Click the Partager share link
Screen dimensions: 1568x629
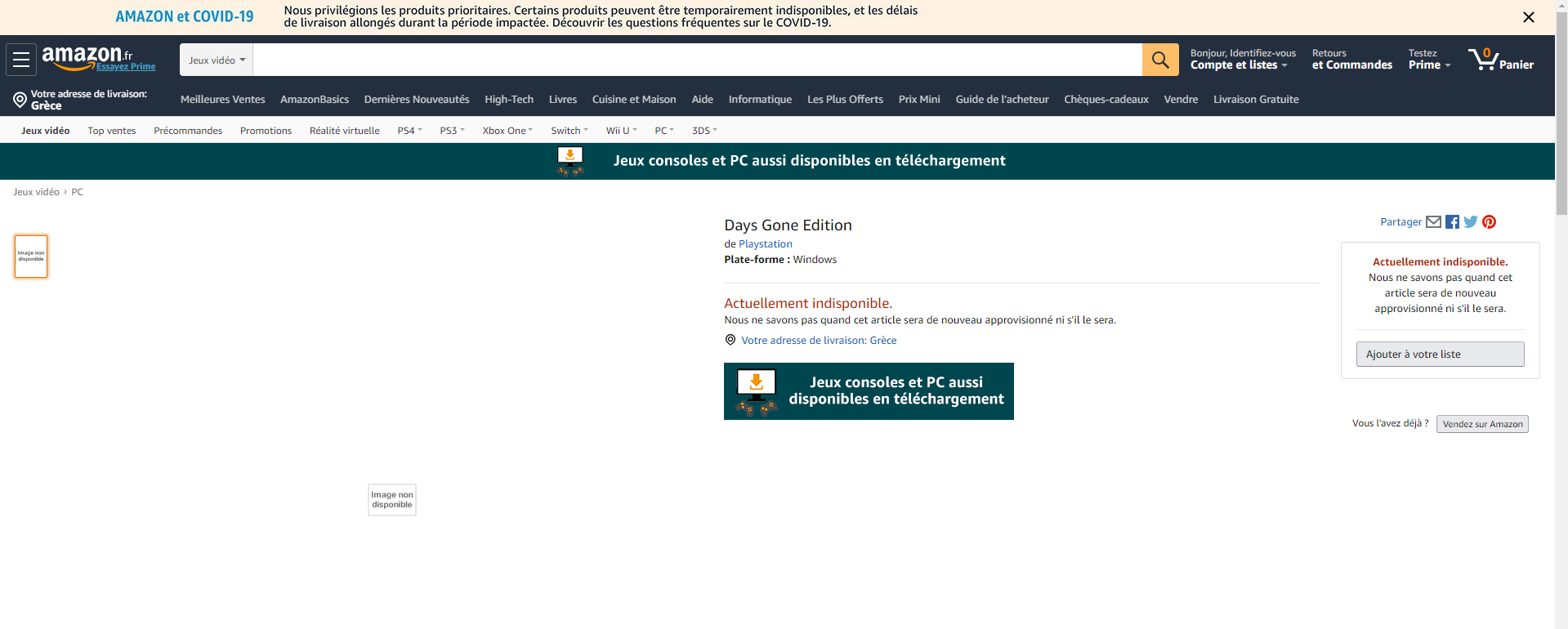(1400, 222)
